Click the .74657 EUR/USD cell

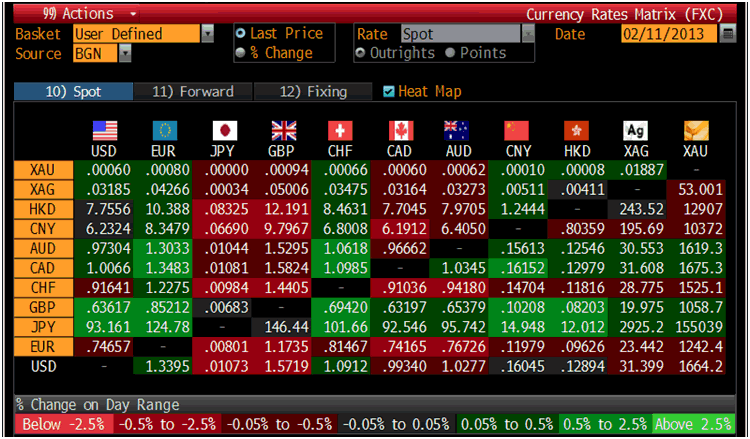[x=103, y=346]
